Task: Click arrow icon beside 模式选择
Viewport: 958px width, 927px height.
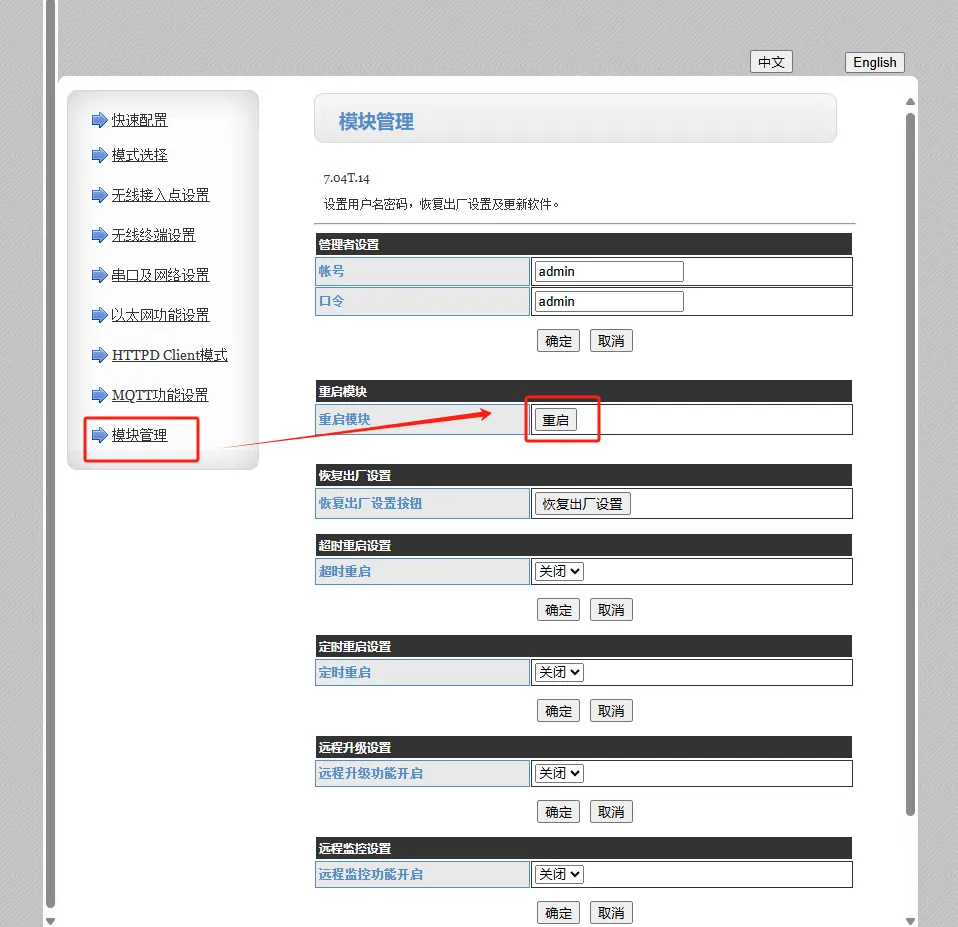Action: tap(100, 155)
